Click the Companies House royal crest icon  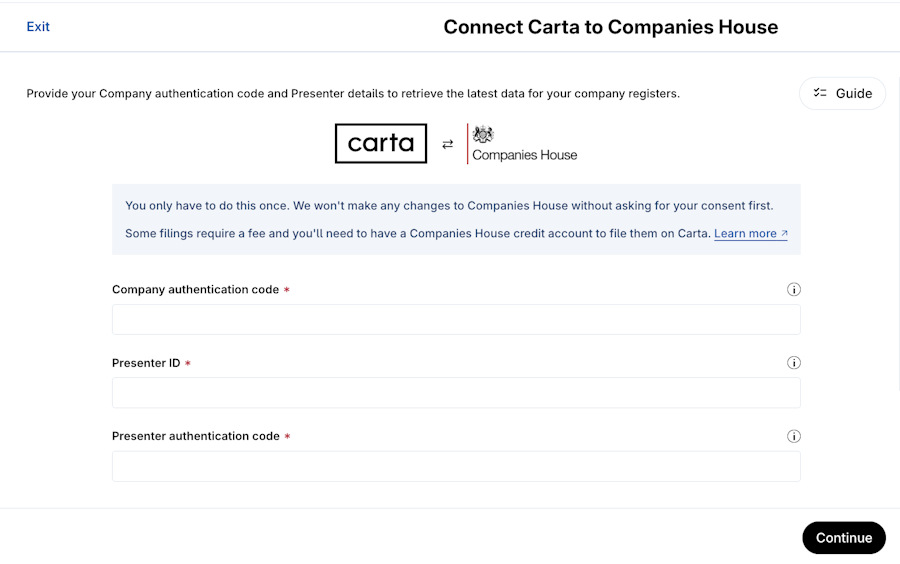pyautogui.click(x=484, y=135)
